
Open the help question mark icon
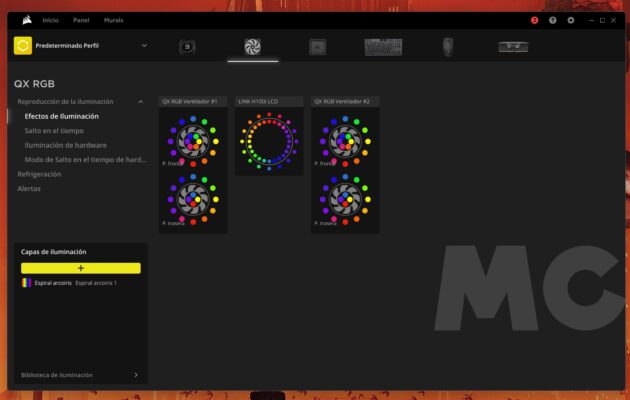pos(552,20)
